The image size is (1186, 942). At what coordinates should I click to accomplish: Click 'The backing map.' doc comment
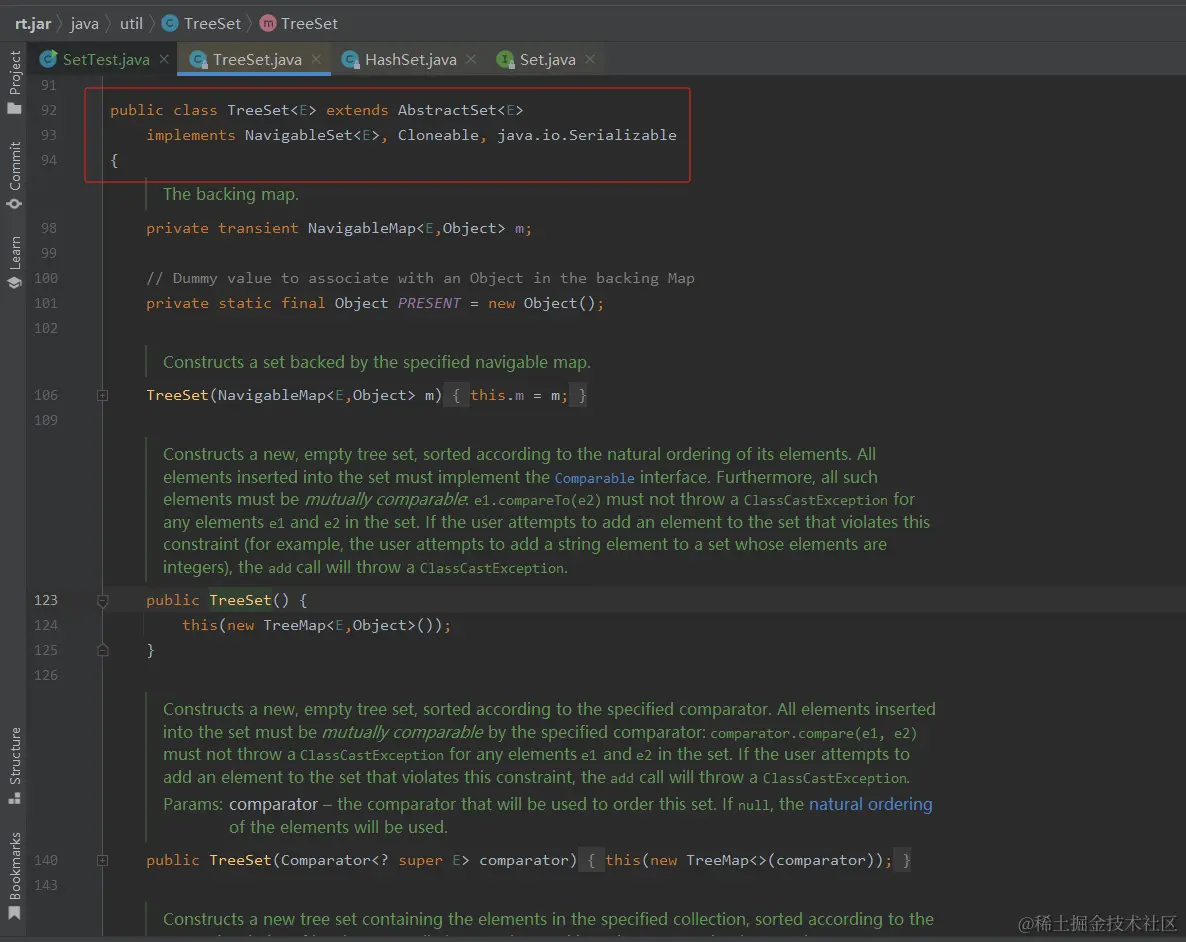coord(231,194)
